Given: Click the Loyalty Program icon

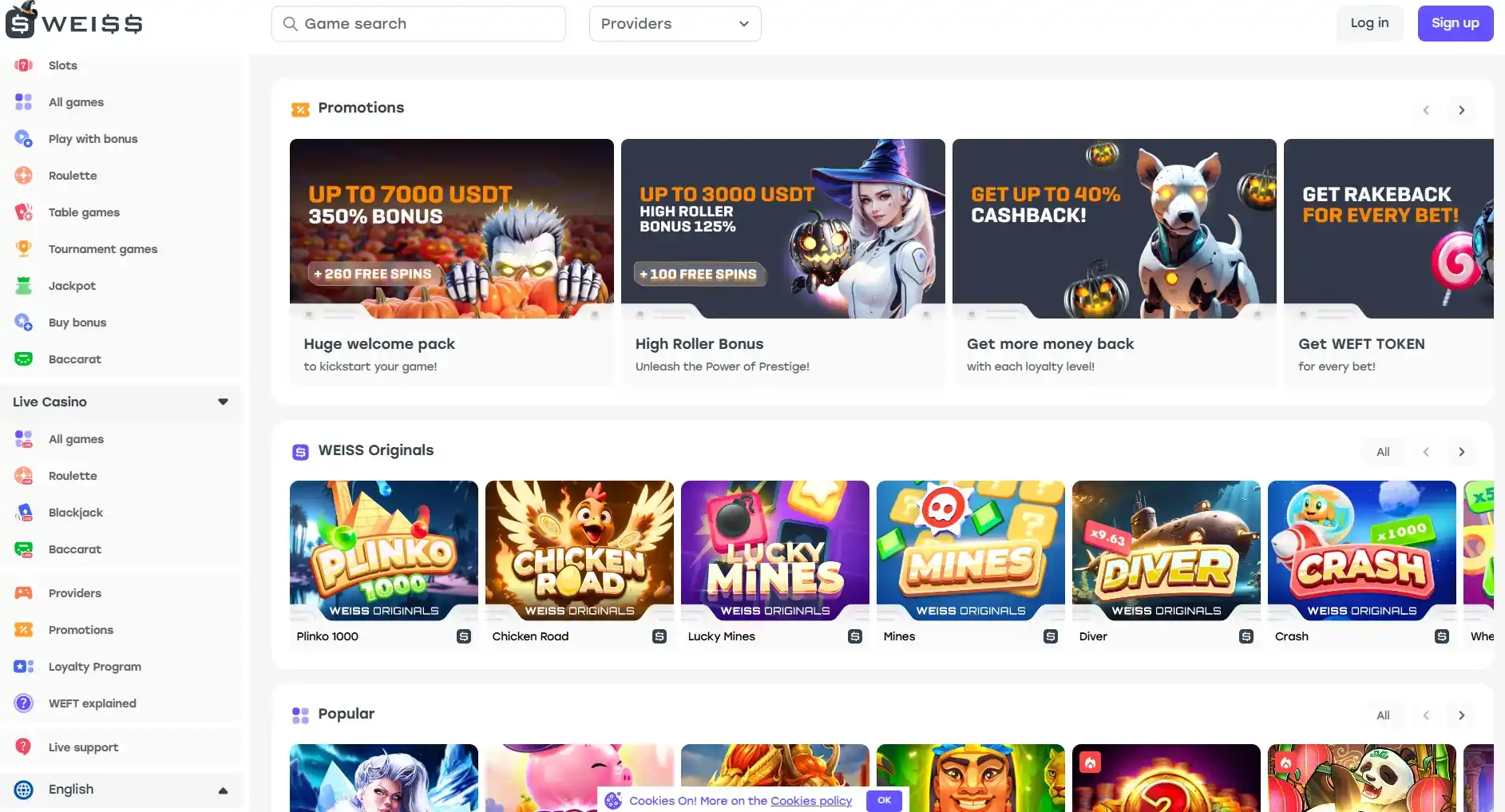Looking at the screenshot, I should (24, 667).
